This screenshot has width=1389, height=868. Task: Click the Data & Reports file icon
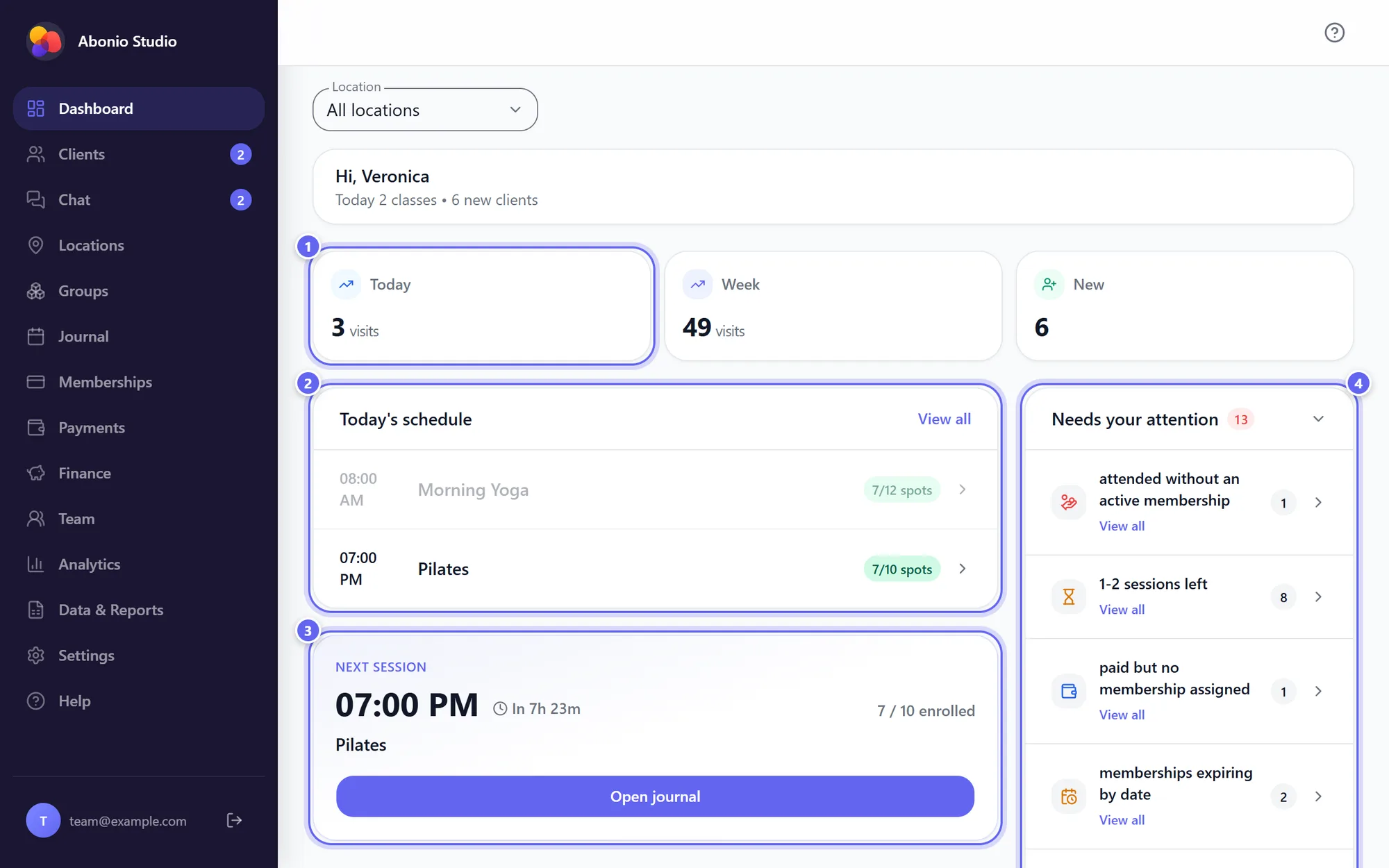35,610
